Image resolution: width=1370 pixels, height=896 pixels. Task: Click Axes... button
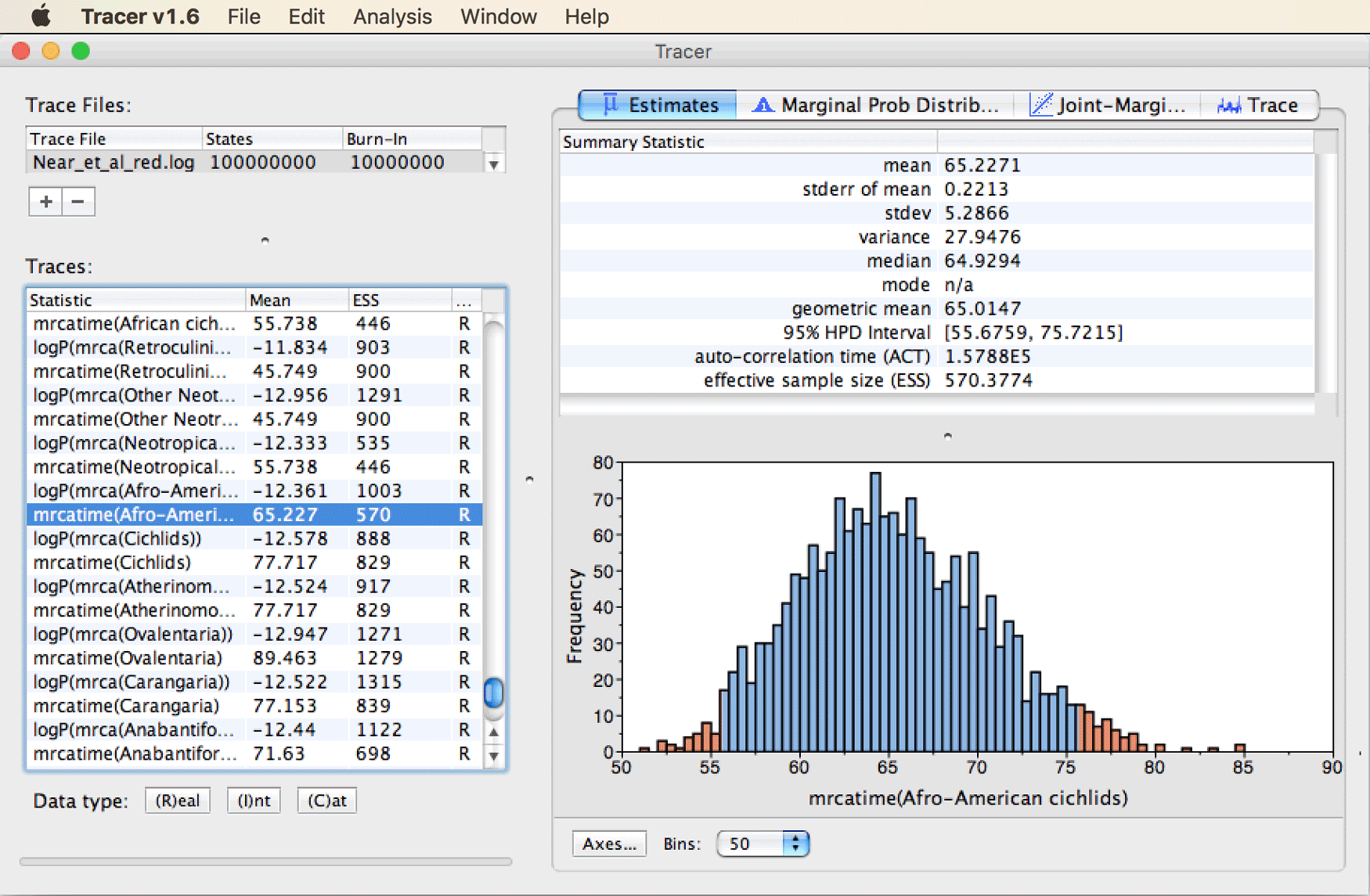(610, 844)
